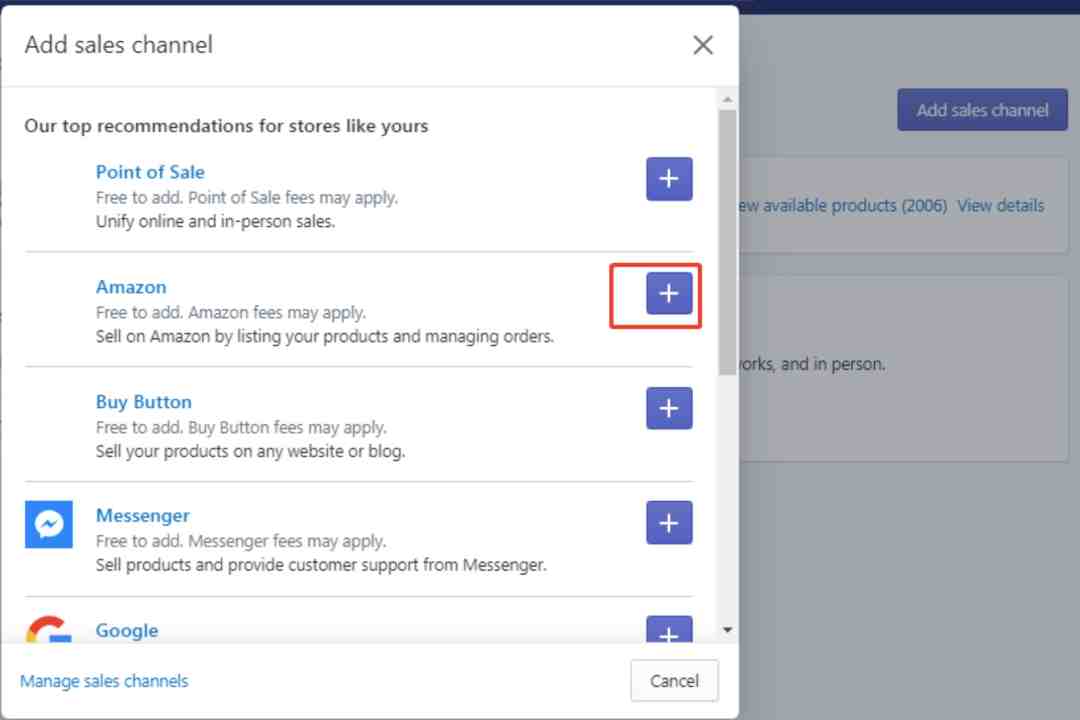This screenshot has height=720, width=1080.
Task: Click the dialog scrollbar down arrow
Action: pos(727,630)
